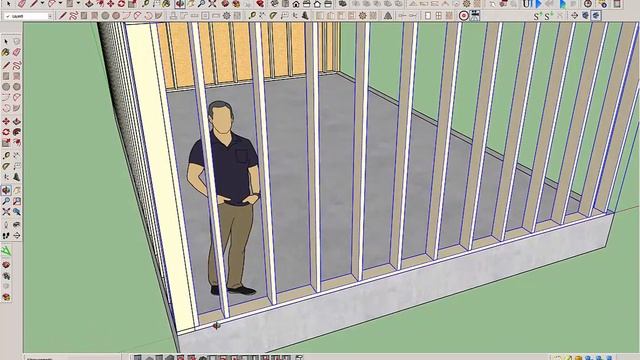Viewport: 640px width, 360px height.
Task: Click the standing man figure in the model
Action: click(224, 198)
